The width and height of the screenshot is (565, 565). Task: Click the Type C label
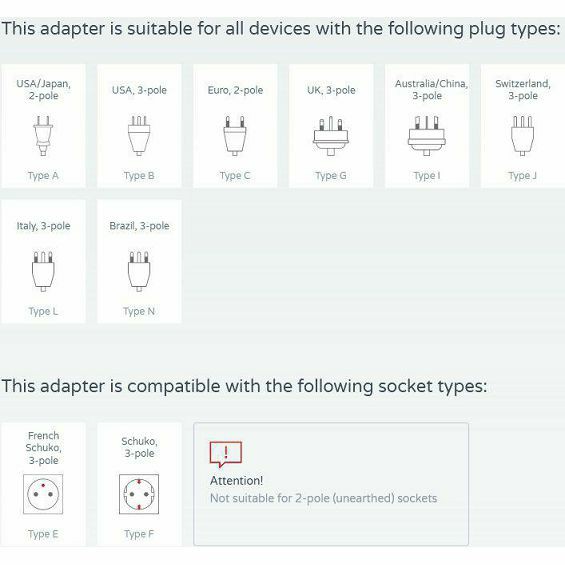tap(235, 176)
